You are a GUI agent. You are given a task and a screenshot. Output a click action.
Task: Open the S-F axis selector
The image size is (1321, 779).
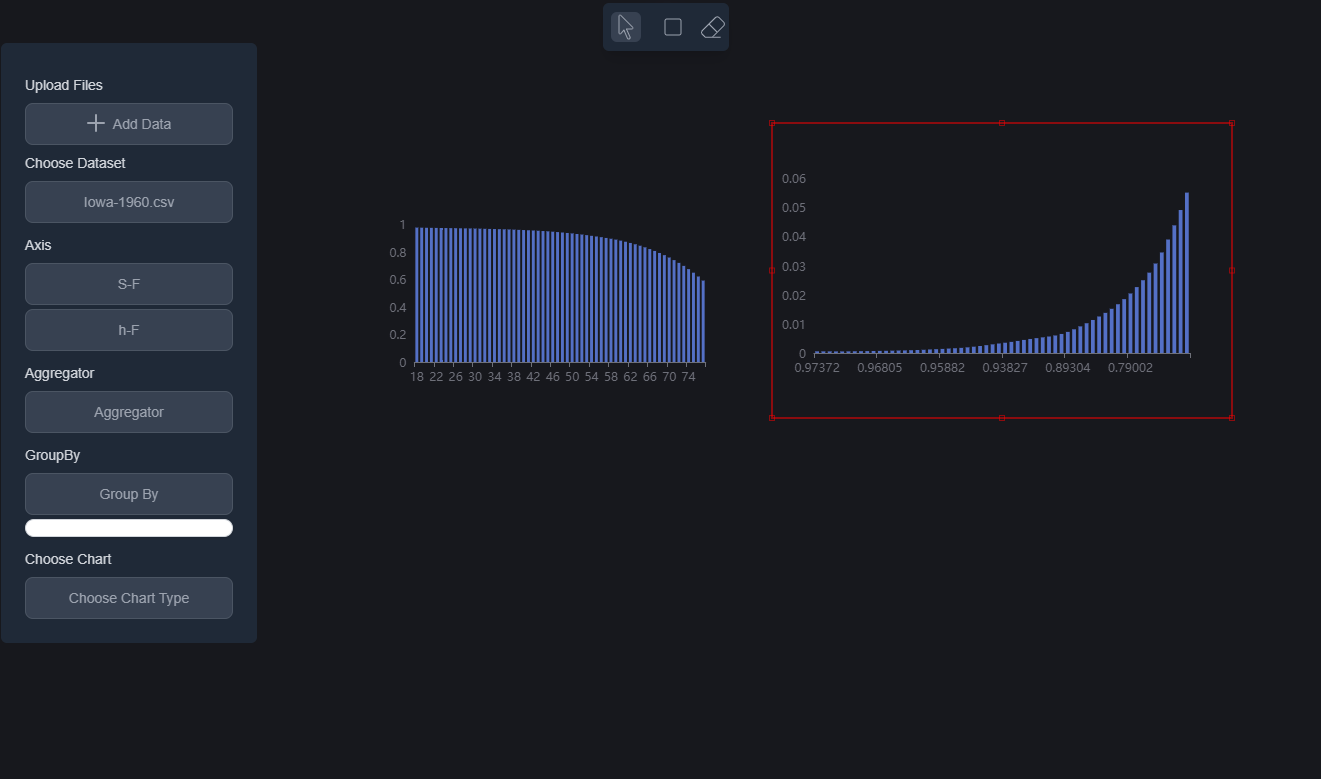[129, 284]
